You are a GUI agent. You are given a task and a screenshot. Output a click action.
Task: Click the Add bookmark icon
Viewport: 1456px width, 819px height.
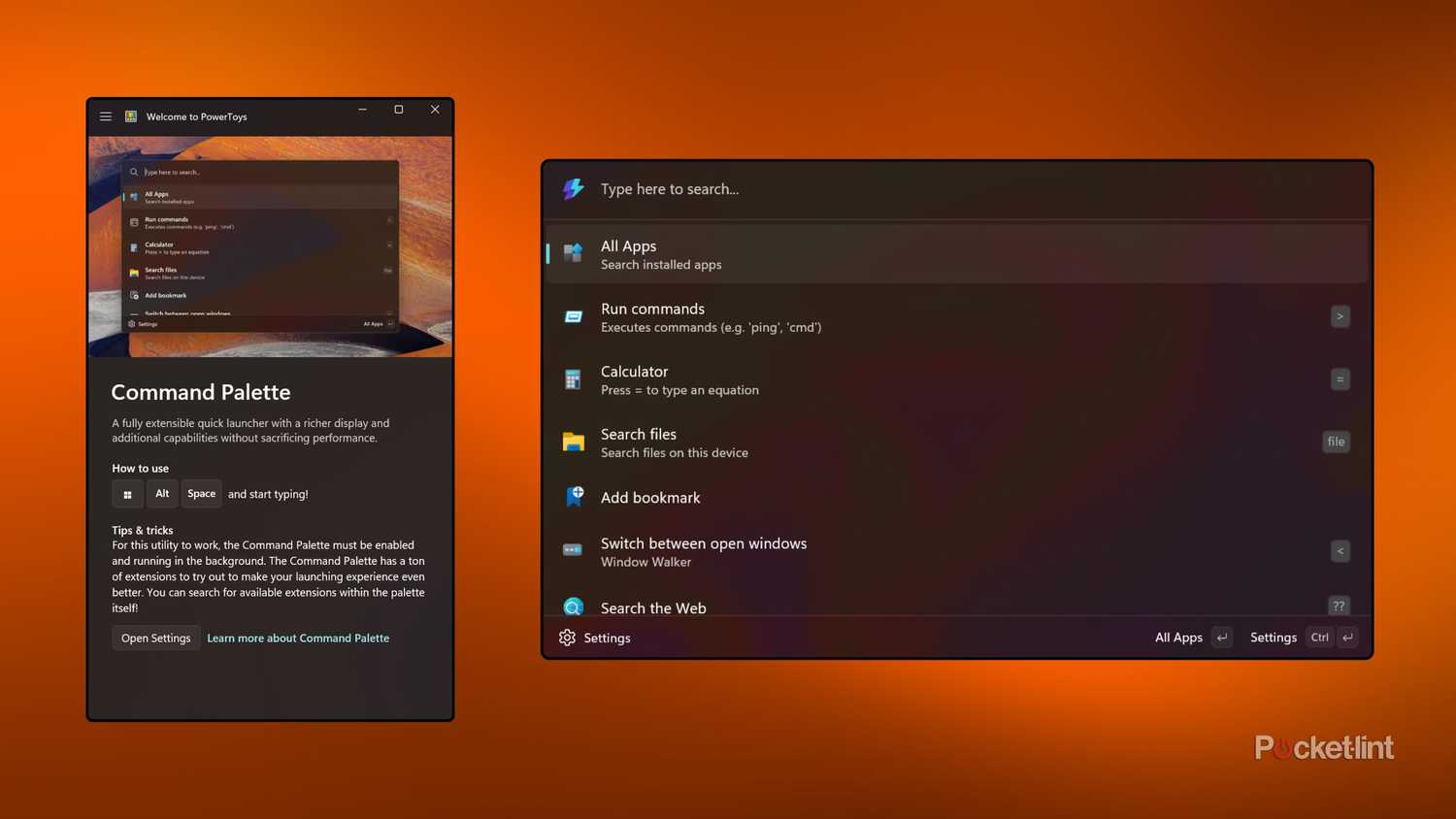click(574, 497)
